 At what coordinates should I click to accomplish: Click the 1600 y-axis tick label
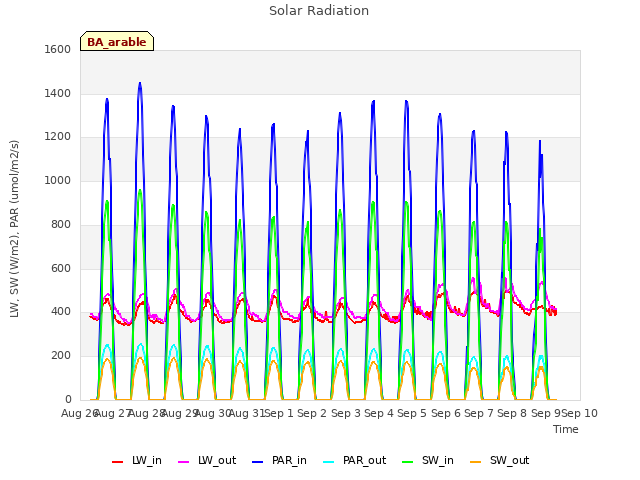[x=58, y=49]
